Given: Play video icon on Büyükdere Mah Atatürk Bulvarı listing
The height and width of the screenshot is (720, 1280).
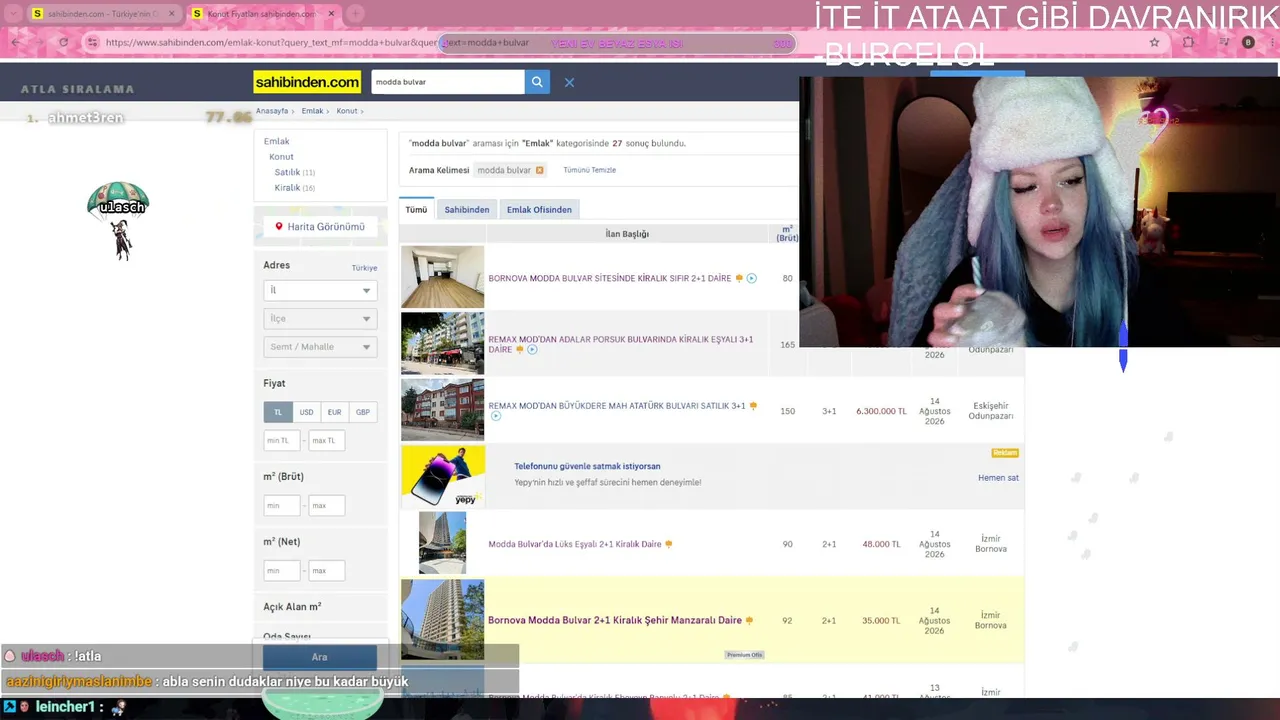Looking at the screenshot, I should [x=495, y=416].
